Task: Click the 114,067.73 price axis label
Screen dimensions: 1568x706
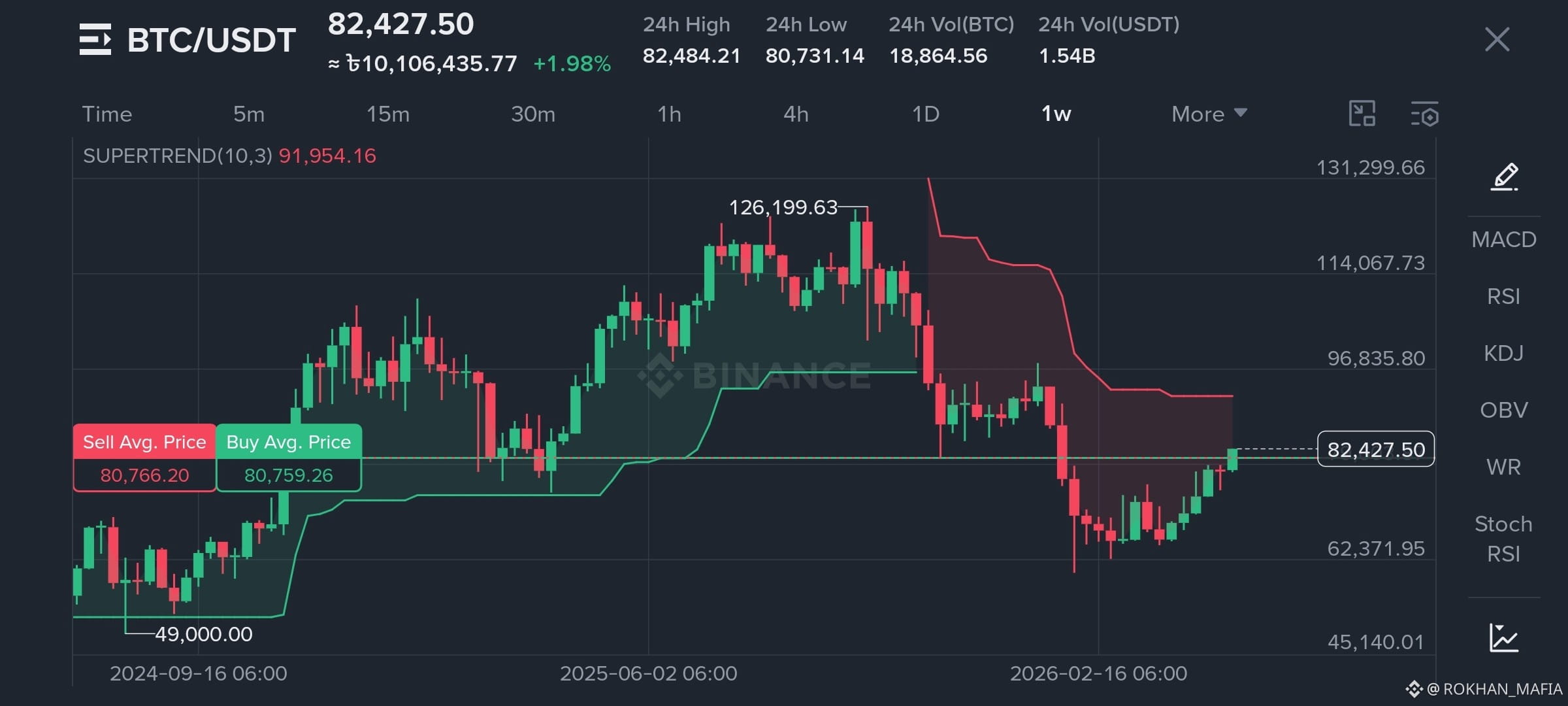Action: 1370,263
